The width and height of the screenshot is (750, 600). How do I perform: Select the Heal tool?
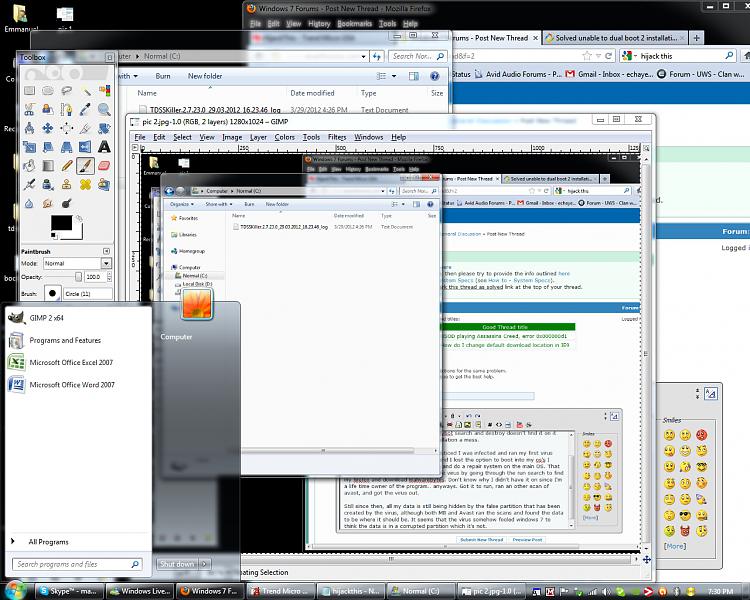point(85,184)
